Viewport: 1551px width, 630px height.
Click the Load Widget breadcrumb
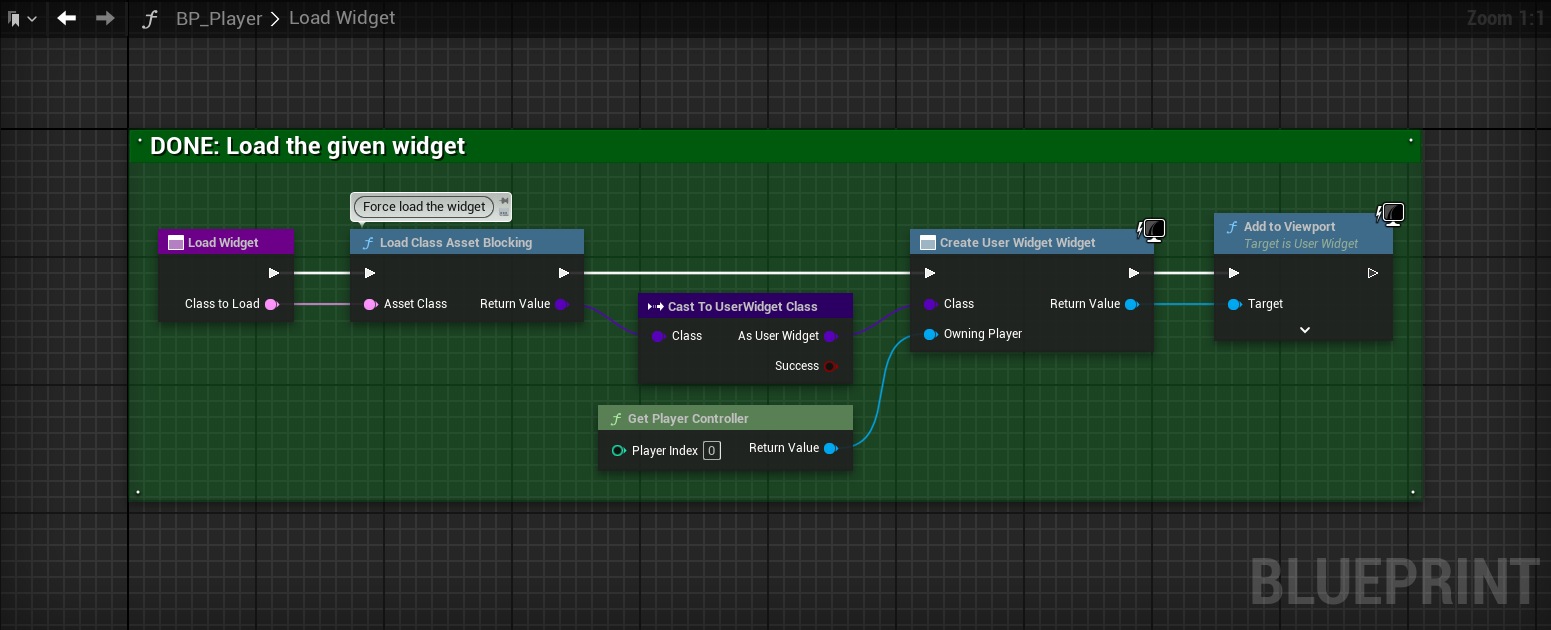pyautogui.click(x=342, y=18)
